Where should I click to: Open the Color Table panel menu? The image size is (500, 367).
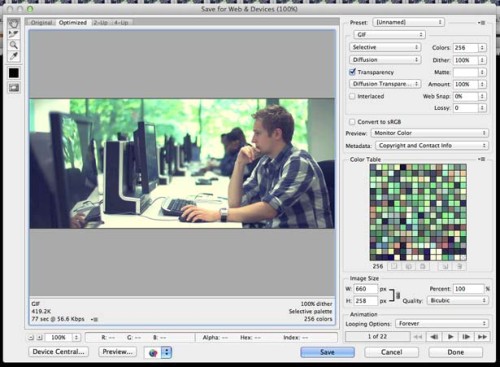click(x=481, y=159)
